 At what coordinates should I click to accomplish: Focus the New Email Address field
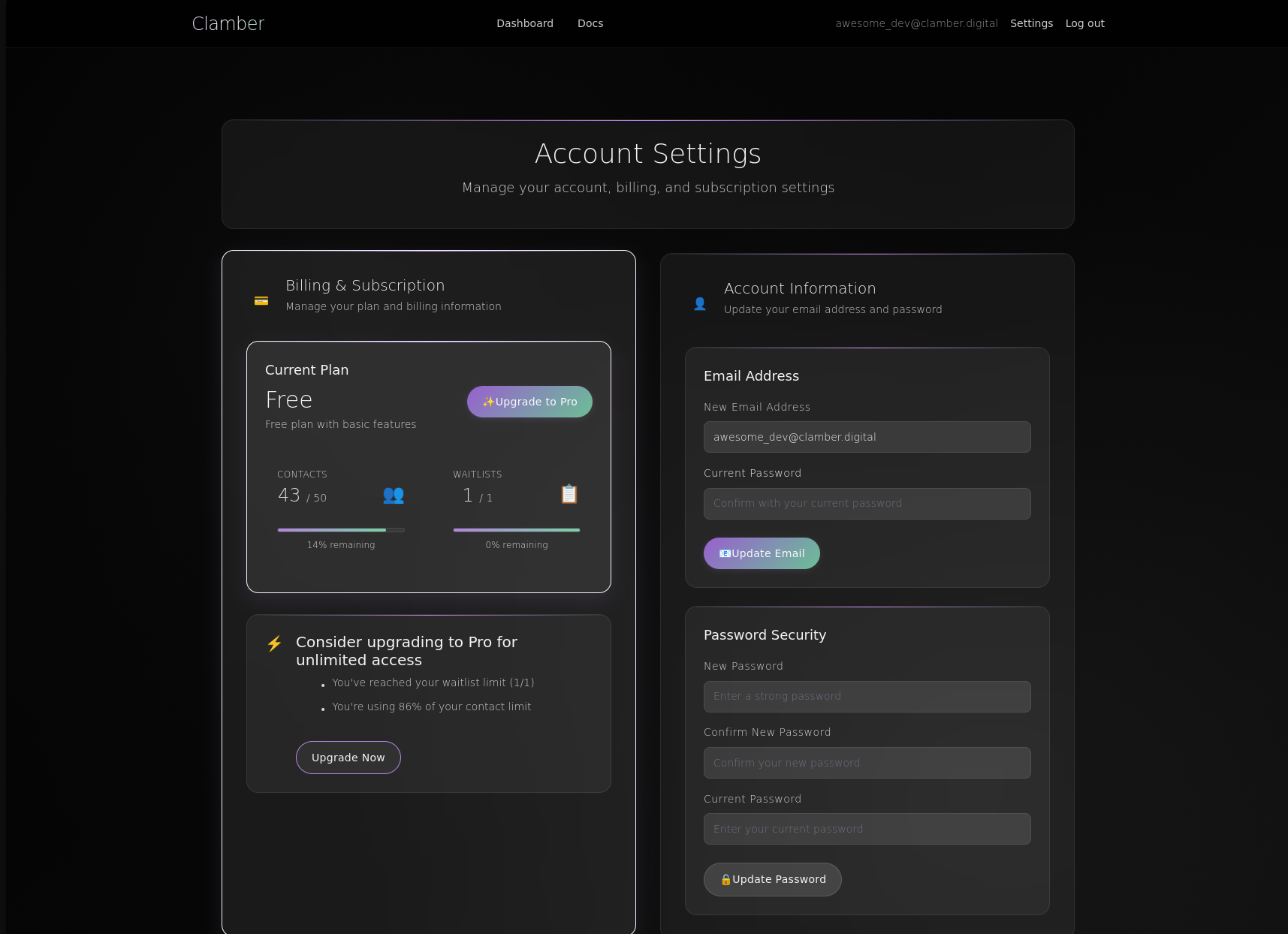867,437
